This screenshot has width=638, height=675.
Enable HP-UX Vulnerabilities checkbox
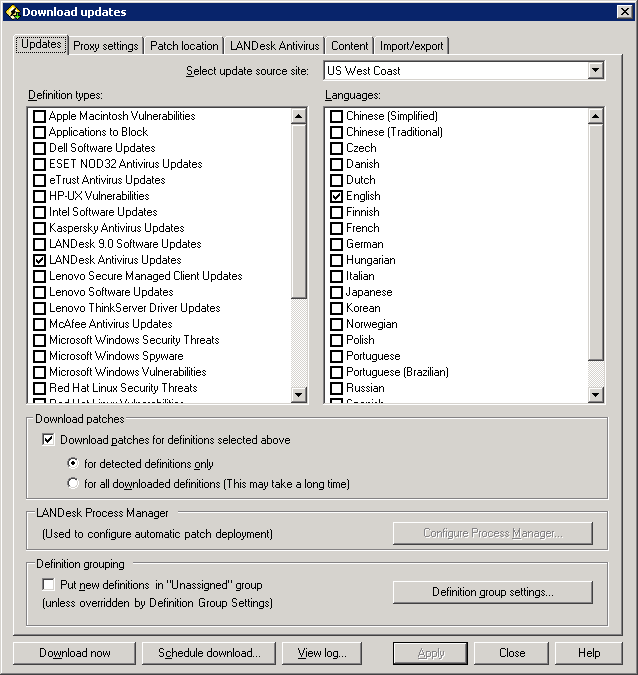tap(39, 196)
